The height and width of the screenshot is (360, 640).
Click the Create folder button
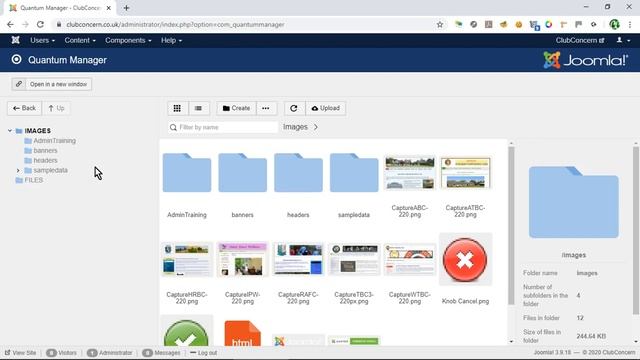tap(236, 108)
